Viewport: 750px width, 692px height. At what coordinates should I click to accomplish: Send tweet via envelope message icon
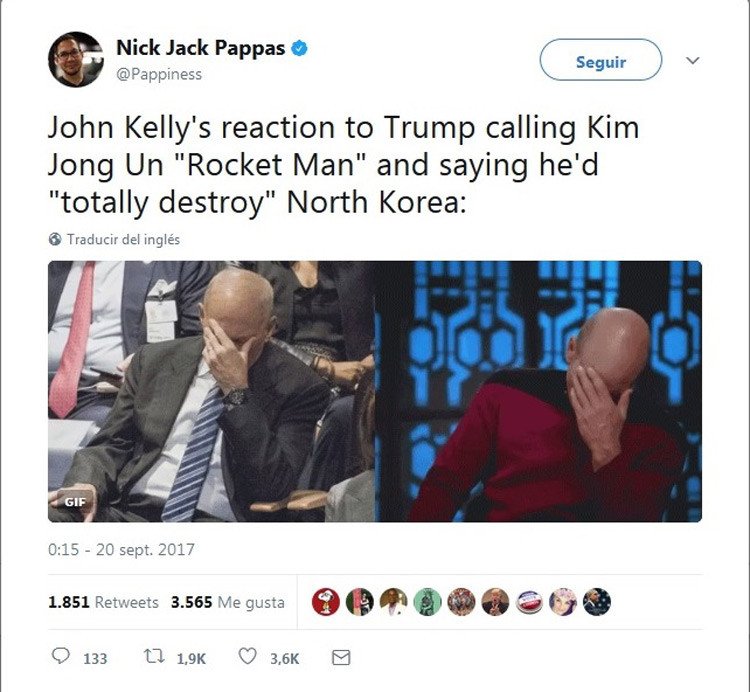point(341,658)
